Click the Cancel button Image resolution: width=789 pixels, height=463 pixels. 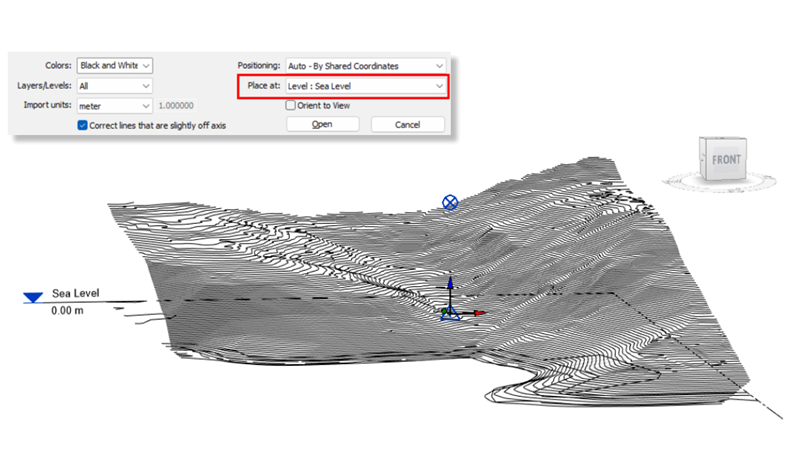pyautogui.click(x=408, y=124)
